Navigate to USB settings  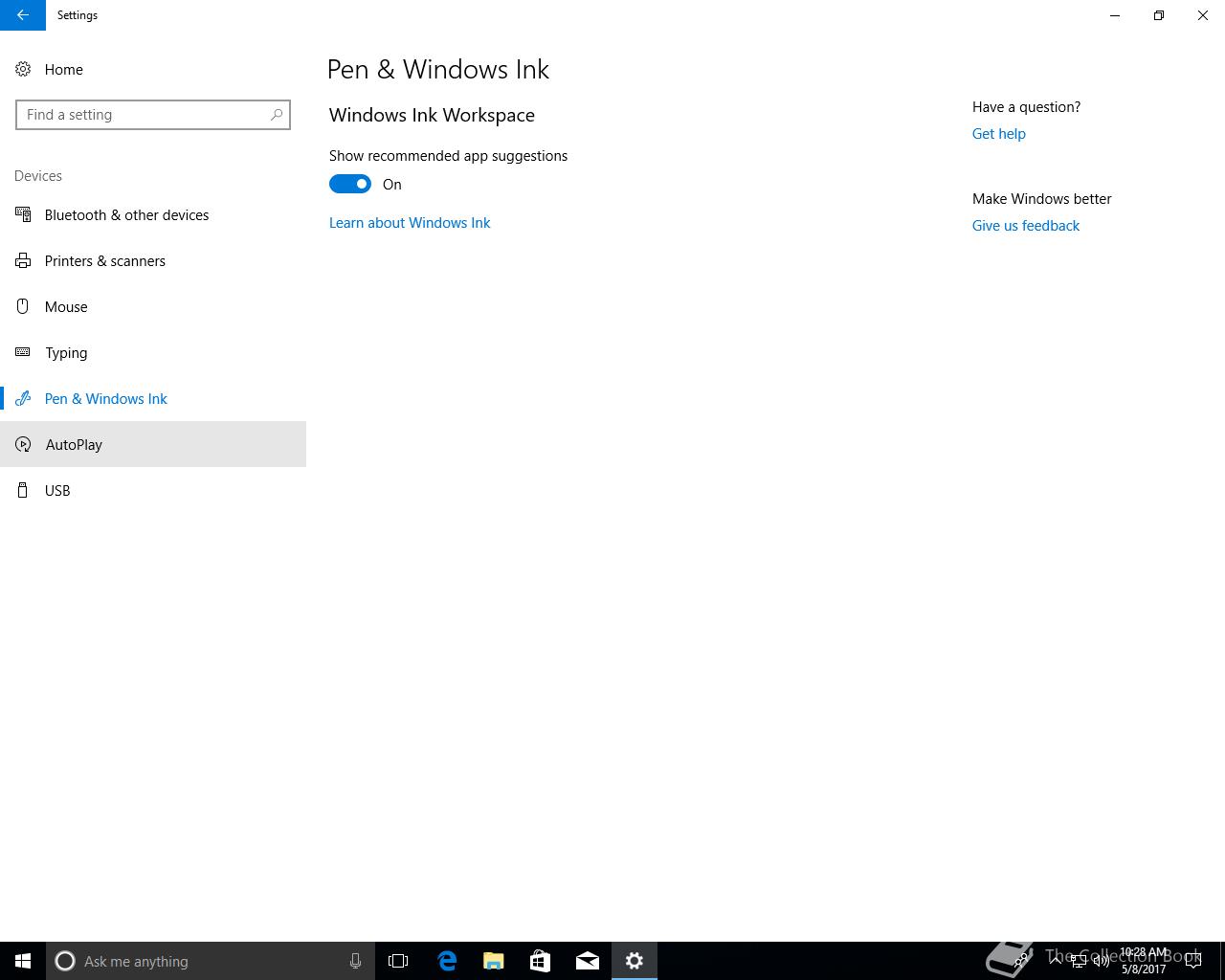click(153, 490)
